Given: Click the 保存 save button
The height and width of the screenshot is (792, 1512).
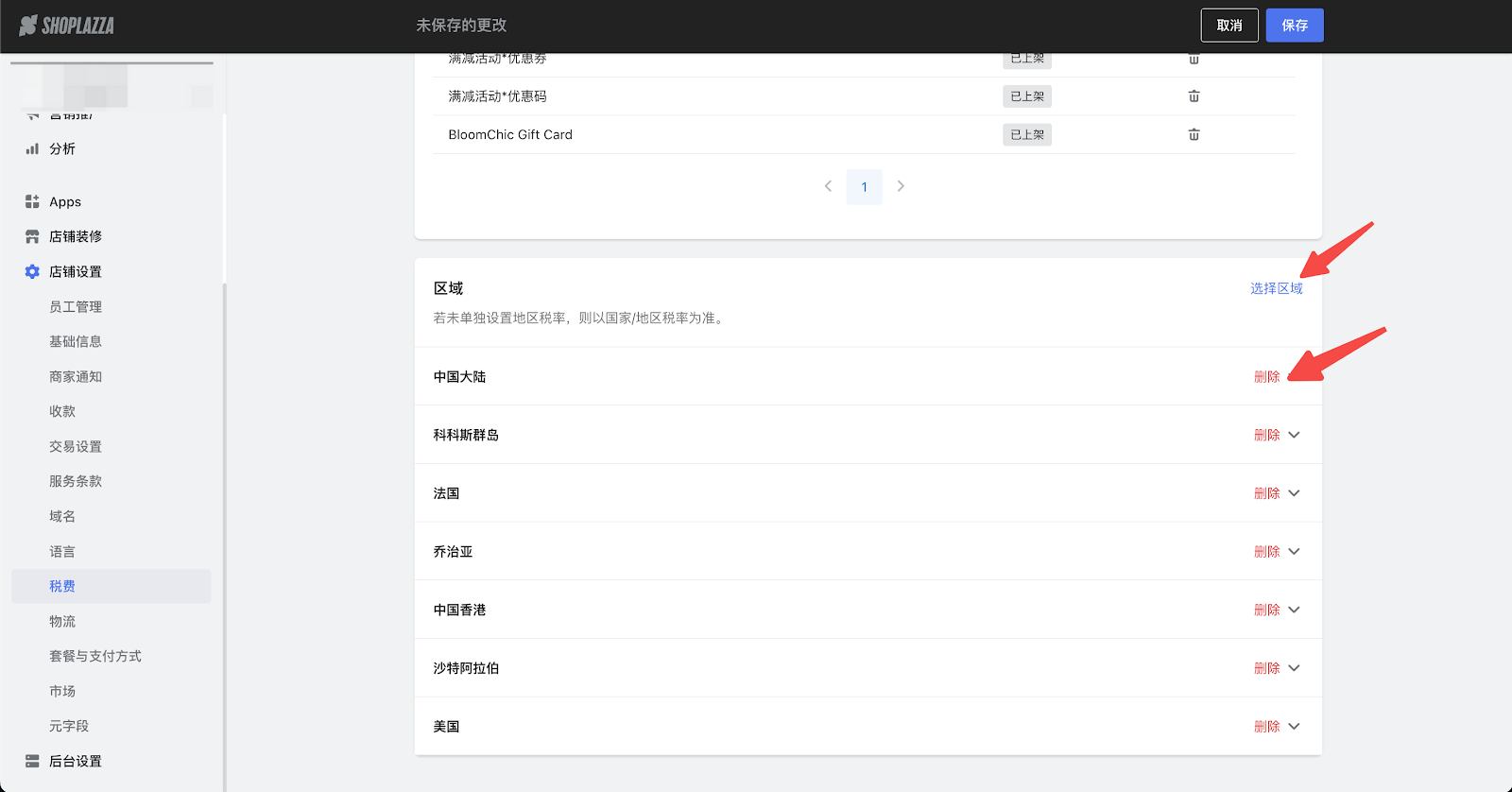Looking at the screenshot, I should click(x=1294, y=26).
